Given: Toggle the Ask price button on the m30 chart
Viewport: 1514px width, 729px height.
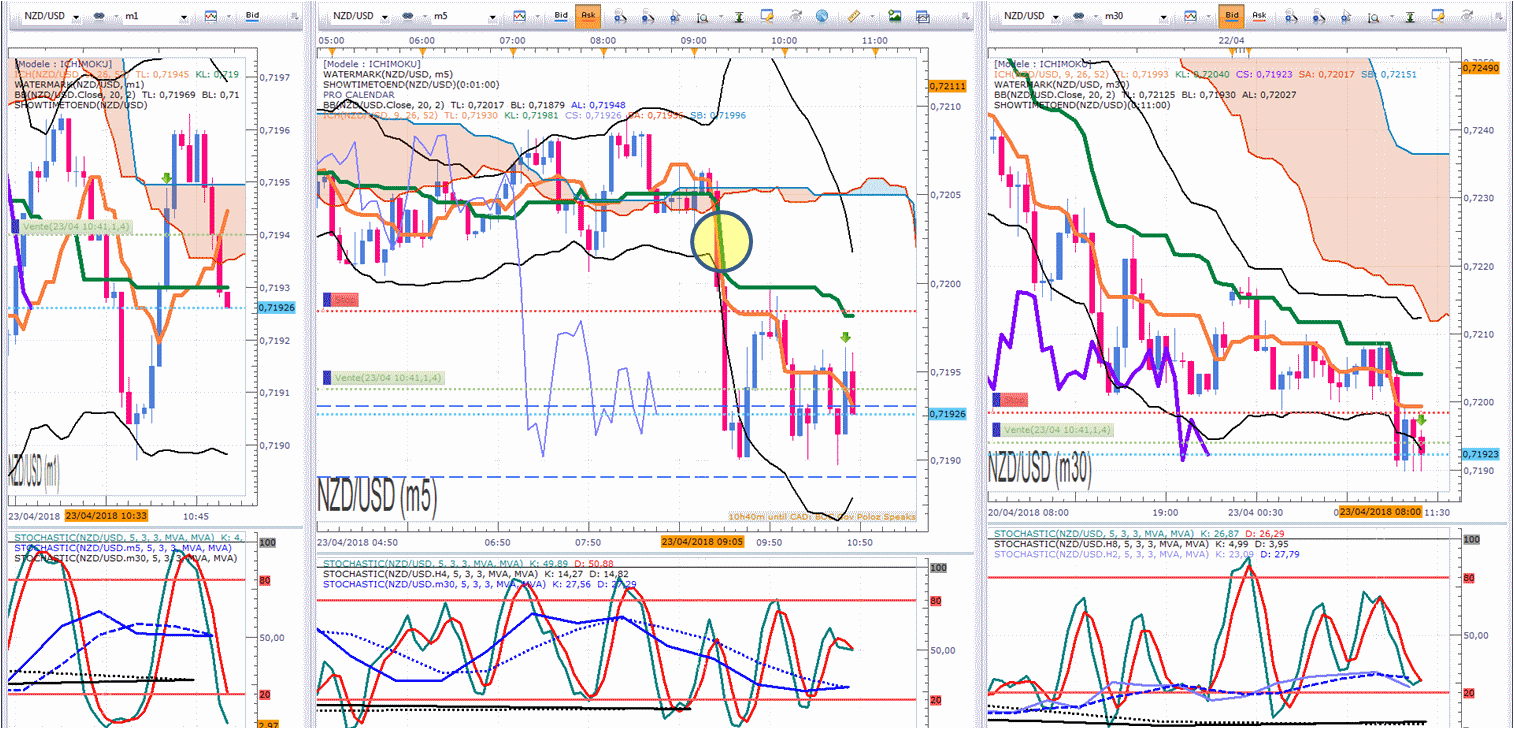Looking at the screenshot, I should [1258, 16].
